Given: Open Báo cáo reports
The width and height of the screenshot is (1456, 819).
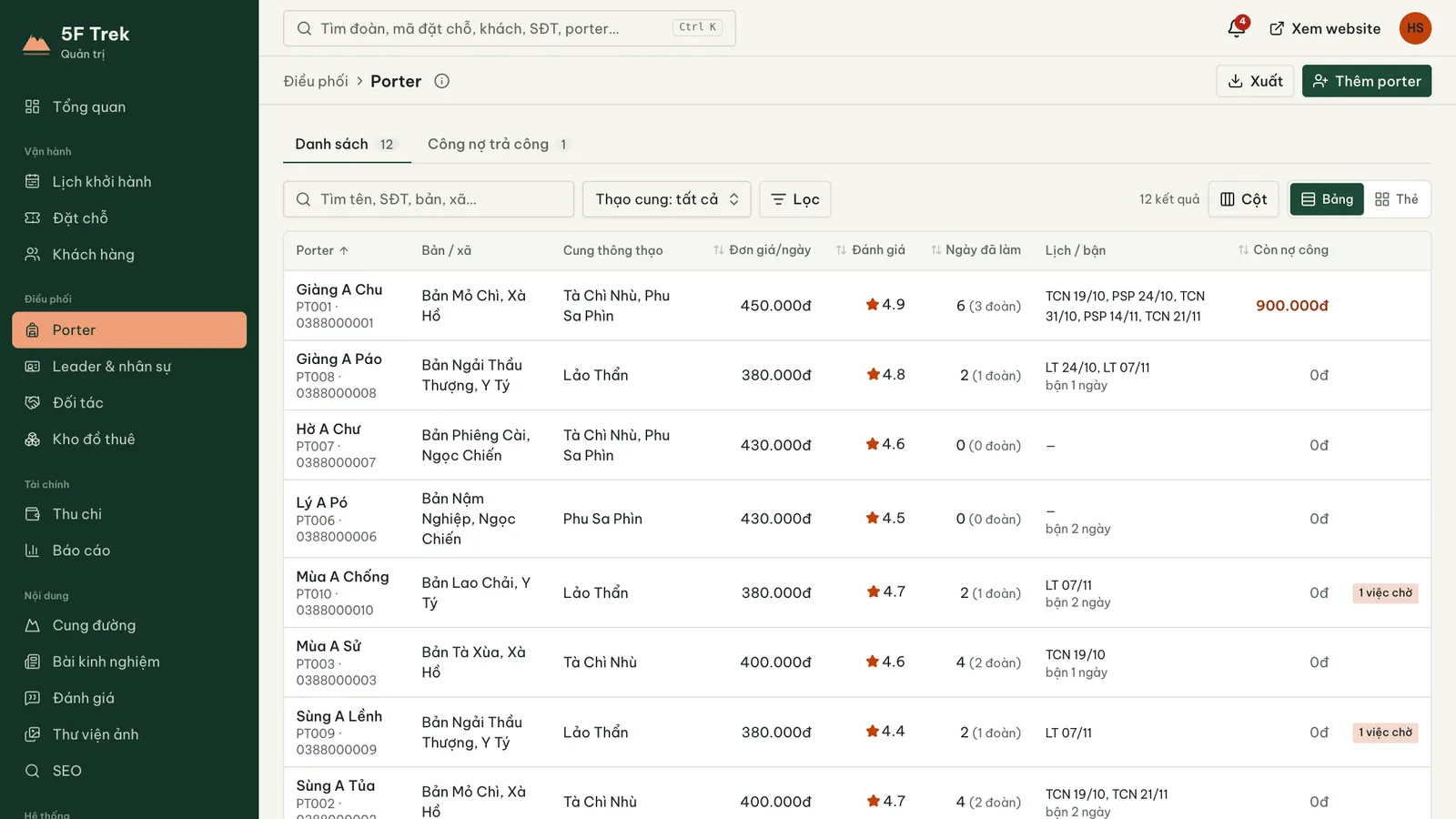Looking at the screenshot, I should pyautogui.click(x=129, y=550).
